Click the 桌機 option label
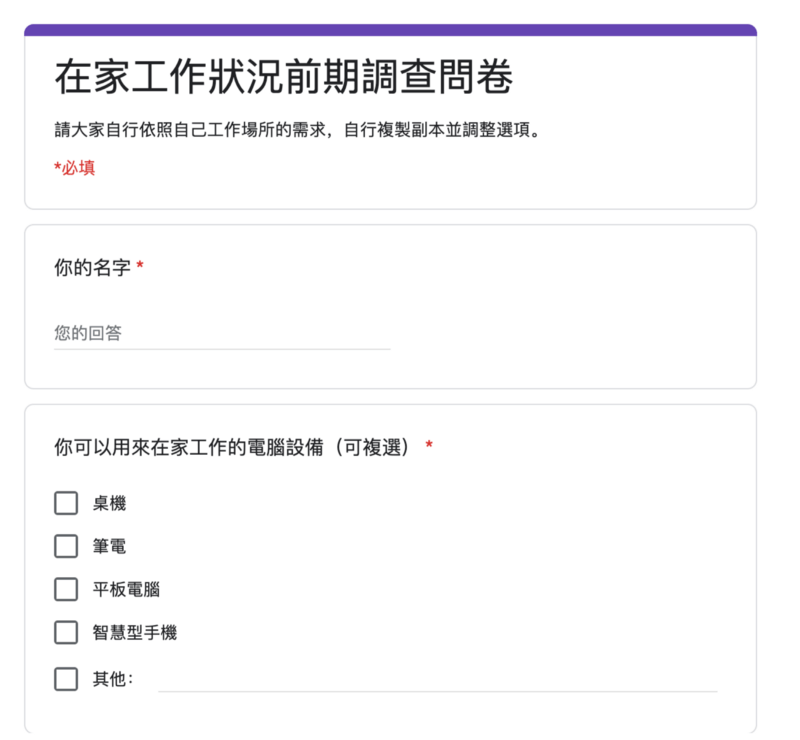800x740 pixels. 109,504
